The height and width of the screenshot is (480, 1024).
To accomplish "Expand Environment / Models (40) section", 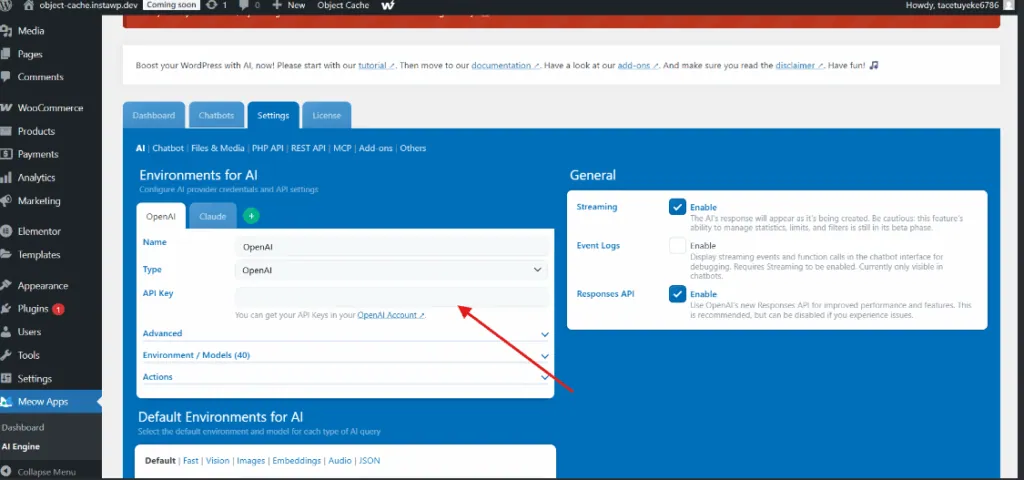I will (x=345, y=355).
